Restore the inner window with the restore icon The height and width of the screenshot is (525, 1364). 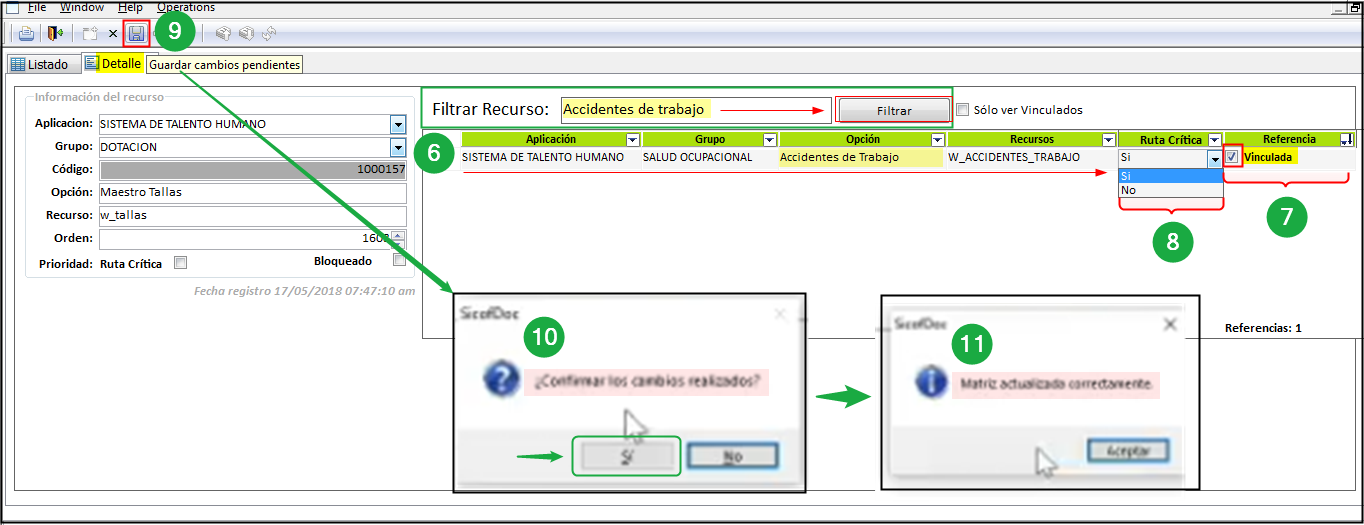tap(1356, 7)
